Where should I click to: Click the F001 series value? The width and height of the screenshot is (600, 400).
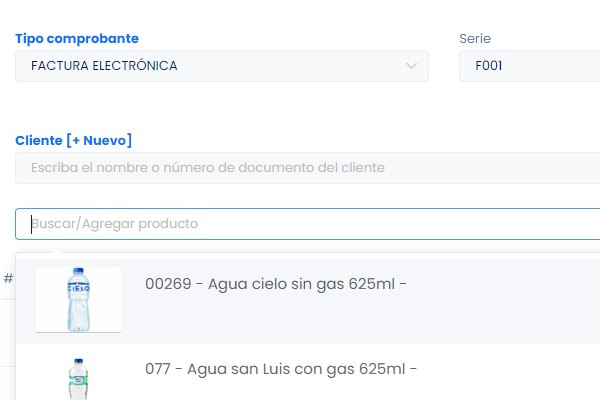pos(488,66)
